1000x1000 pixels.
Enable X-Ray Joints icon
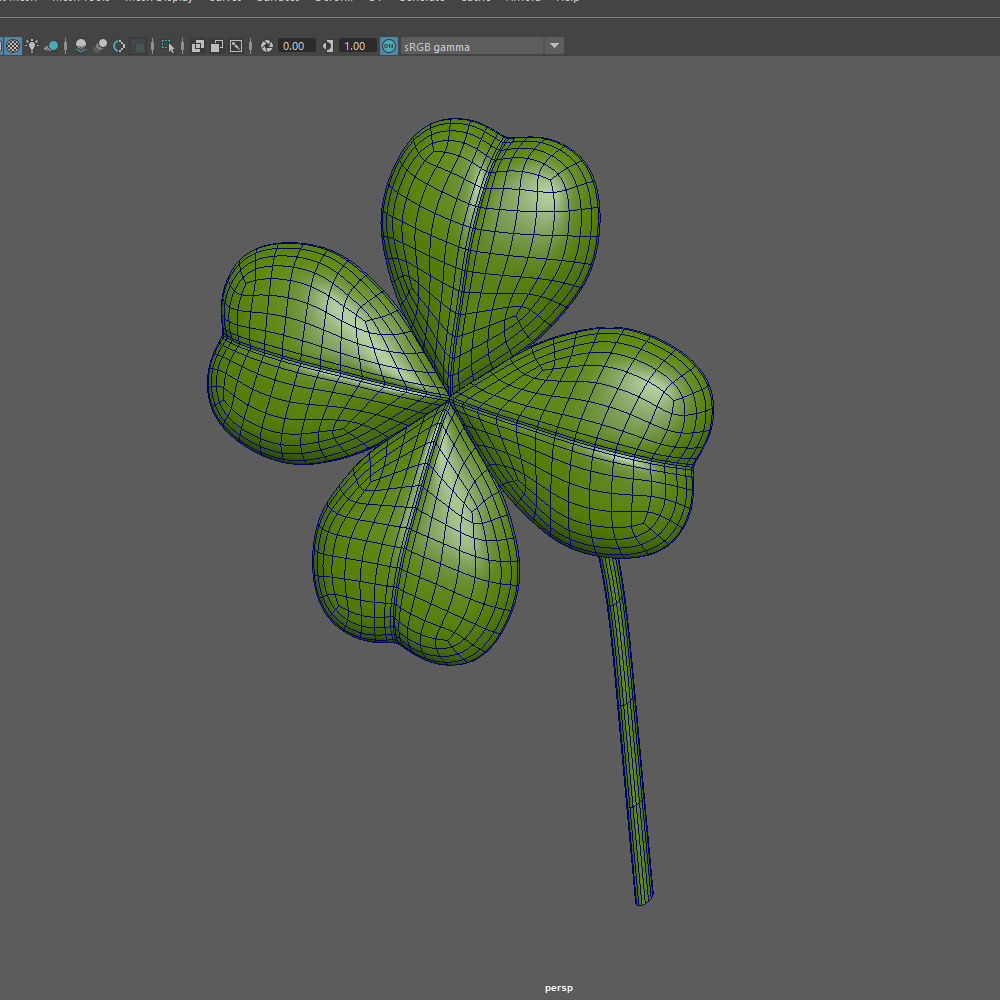[x=236, y=46]
